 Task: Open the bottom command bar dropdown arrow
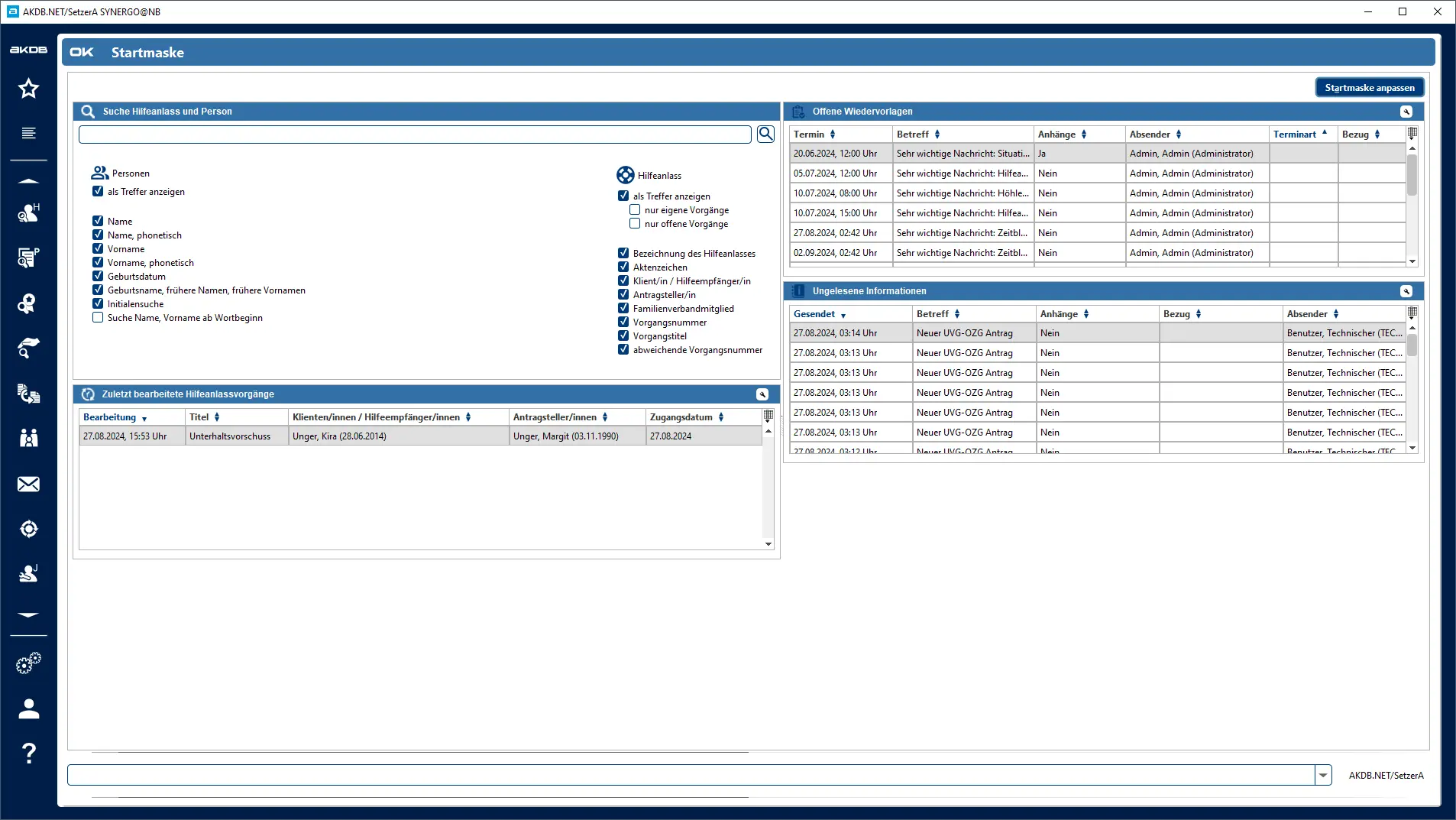click(x=1323, y=775)
